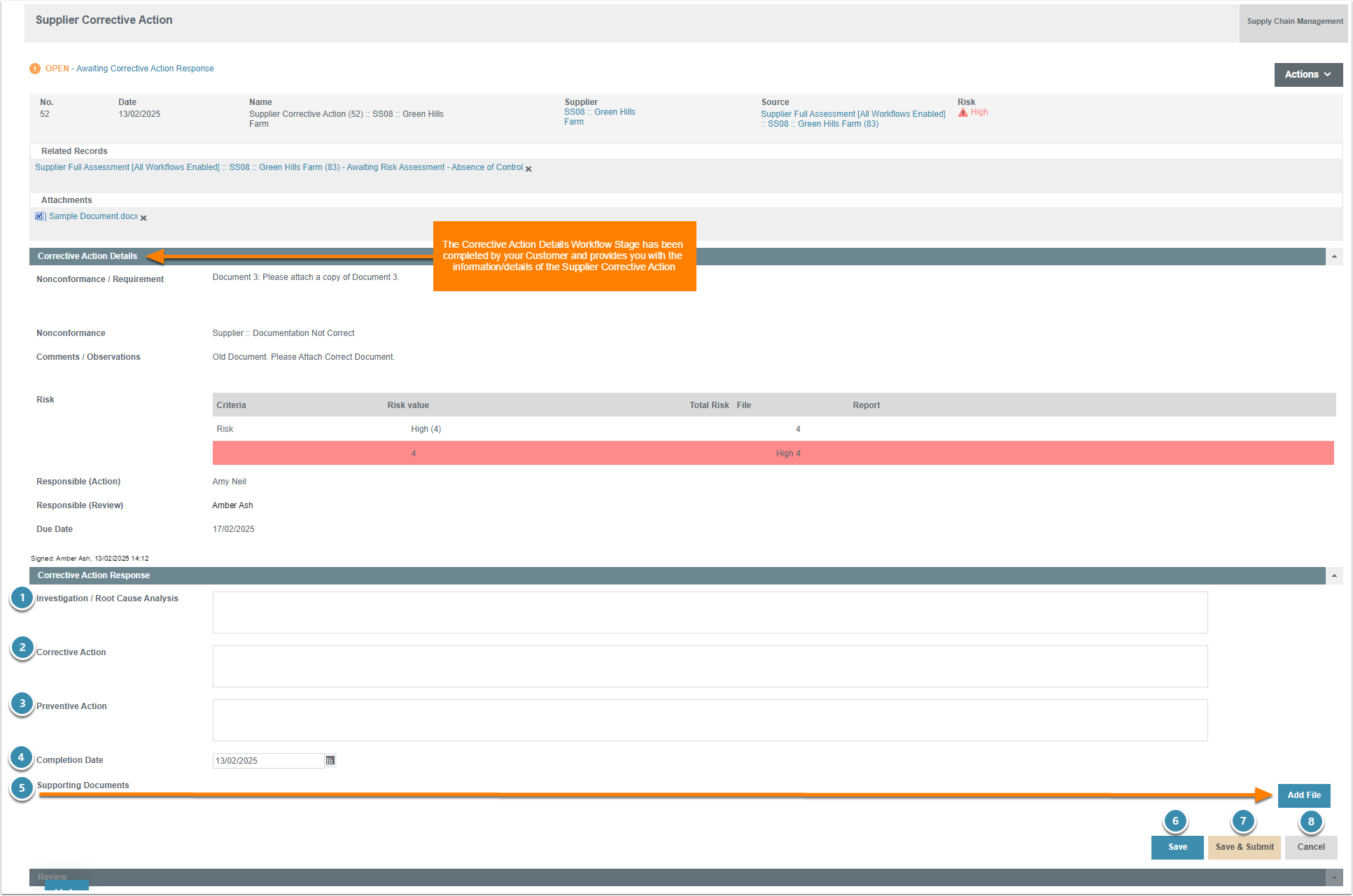Click the Save button
This screenshot has height=896, width=1353.
(x=1177, y=847)
